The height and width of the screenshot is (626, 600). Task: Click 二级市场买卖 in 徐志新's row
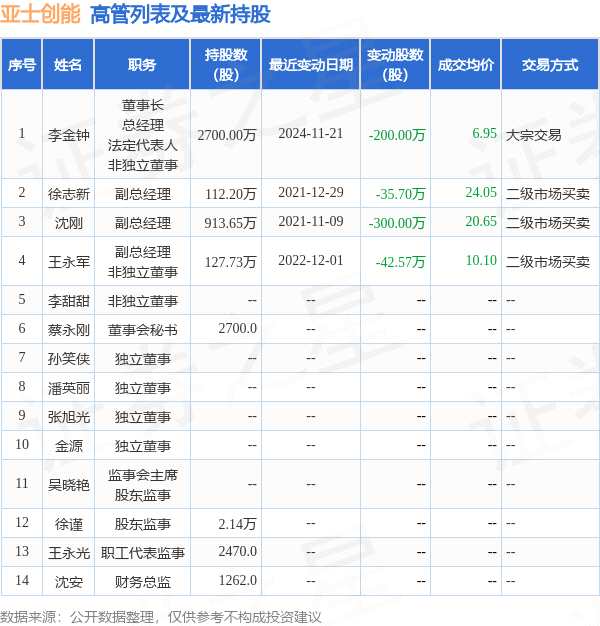(548, 194)
